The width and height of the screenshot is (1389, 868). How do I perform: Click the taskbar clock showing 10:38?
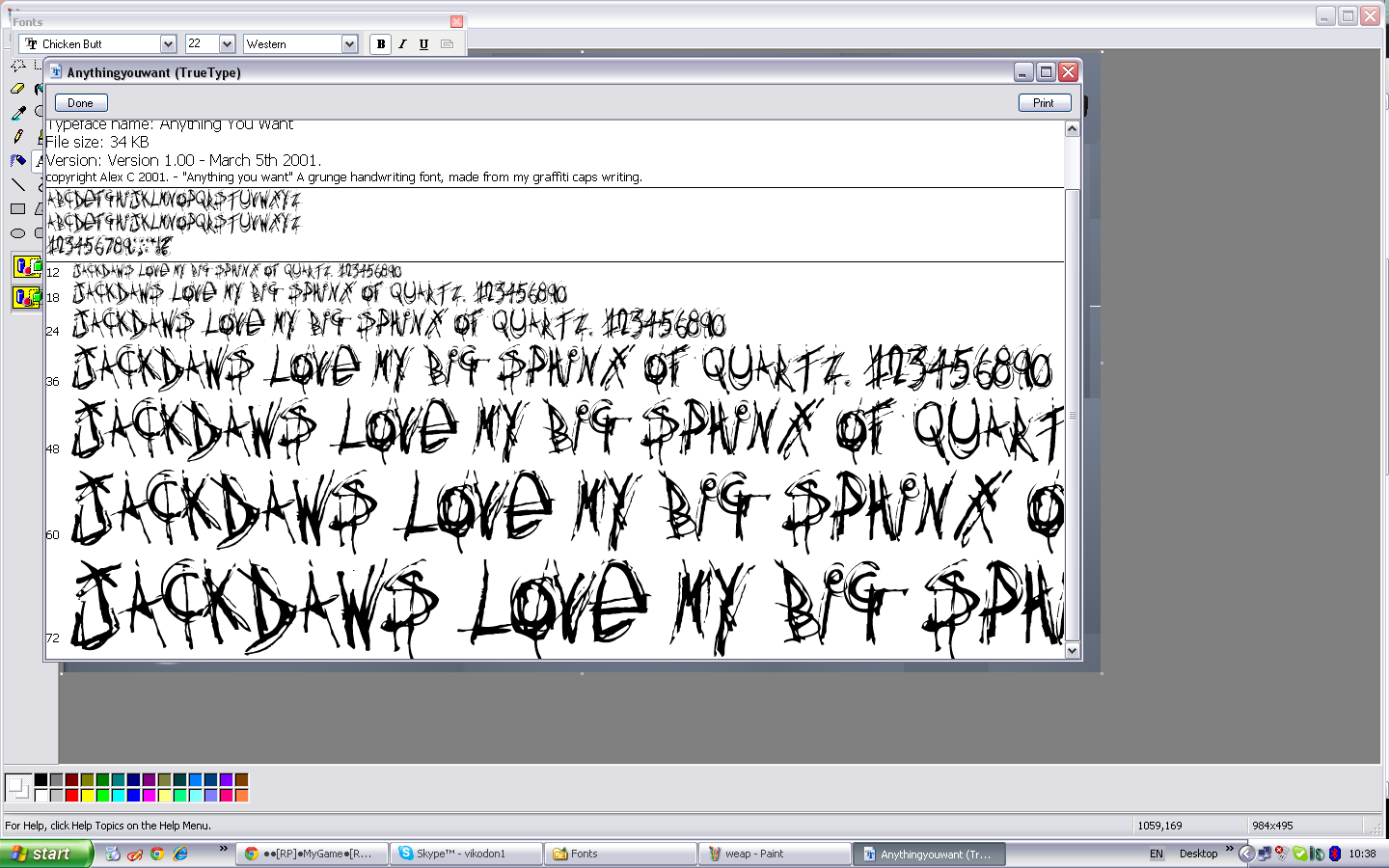point(1362,854)
